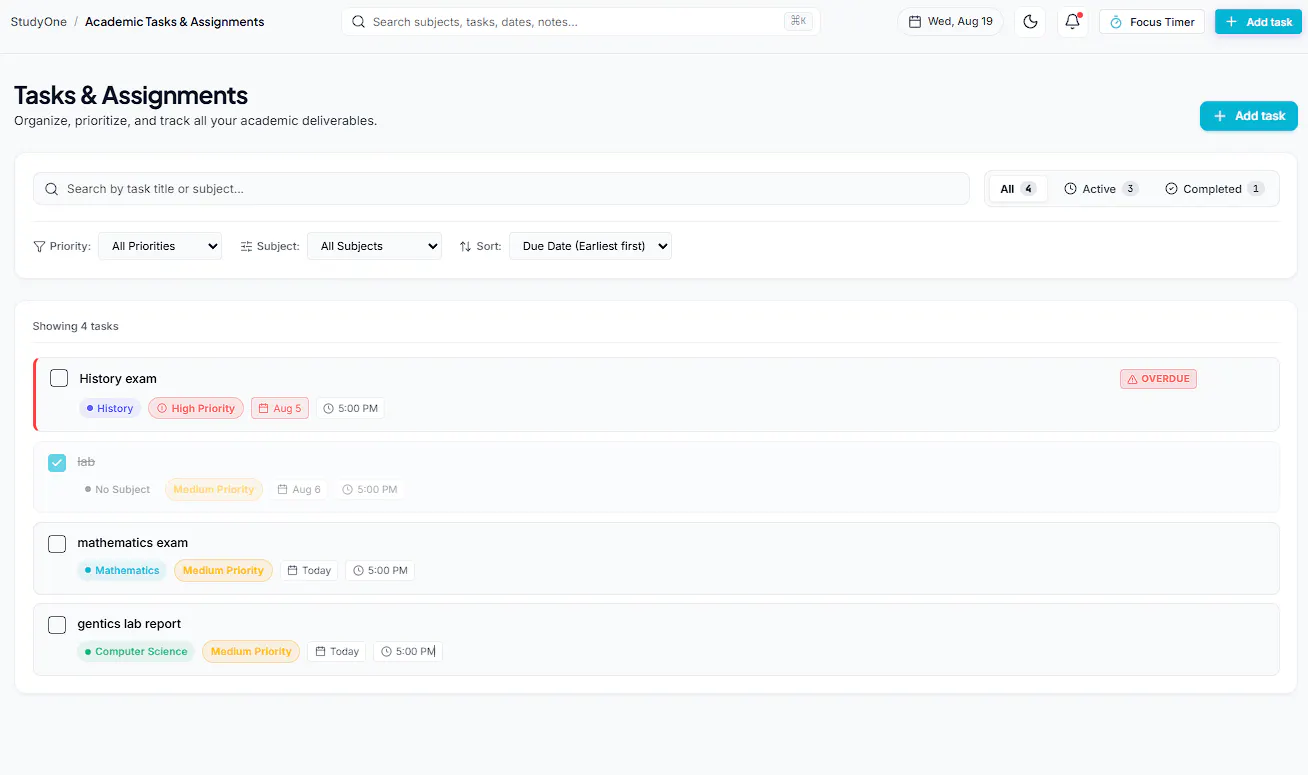This screenshot has height=775, width=1308.
Task: Open the All Subjects dropdown
Action: pyautogui.click(x=374, y=246)
